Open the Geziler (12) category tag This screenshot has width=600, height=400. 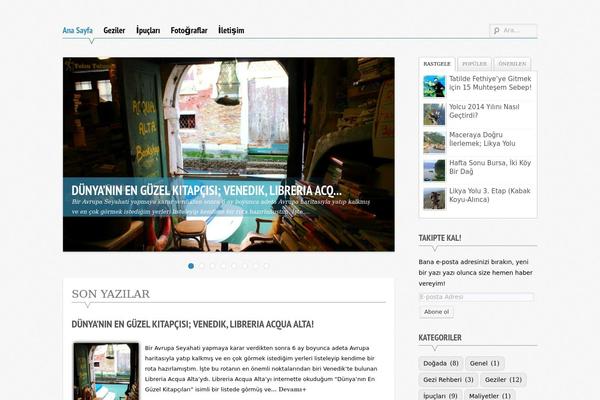[x=504, y=380]
